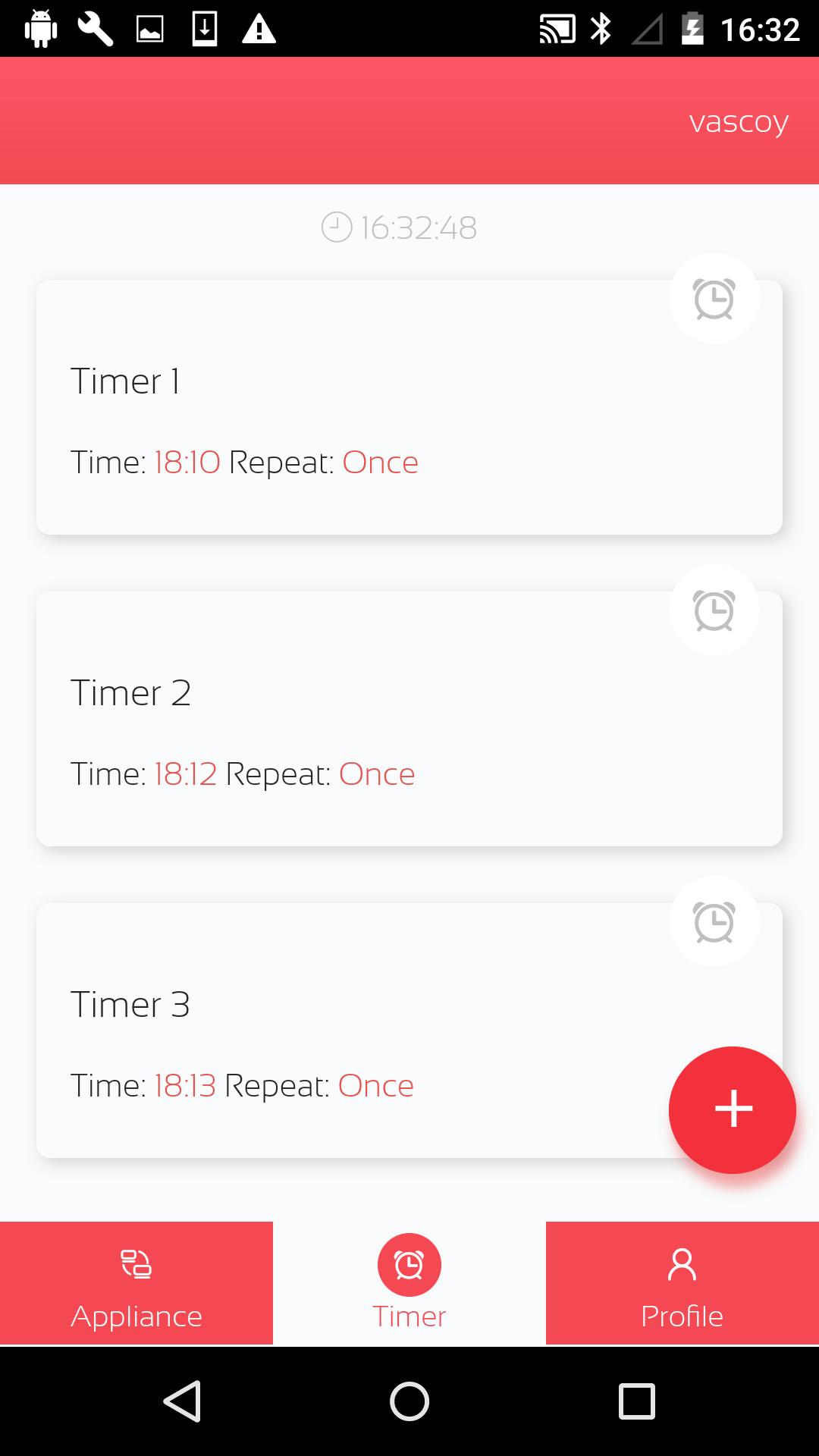Tap the 18:10 time value on Timer 1
819x1456 pixels.
tap(187, 463)
